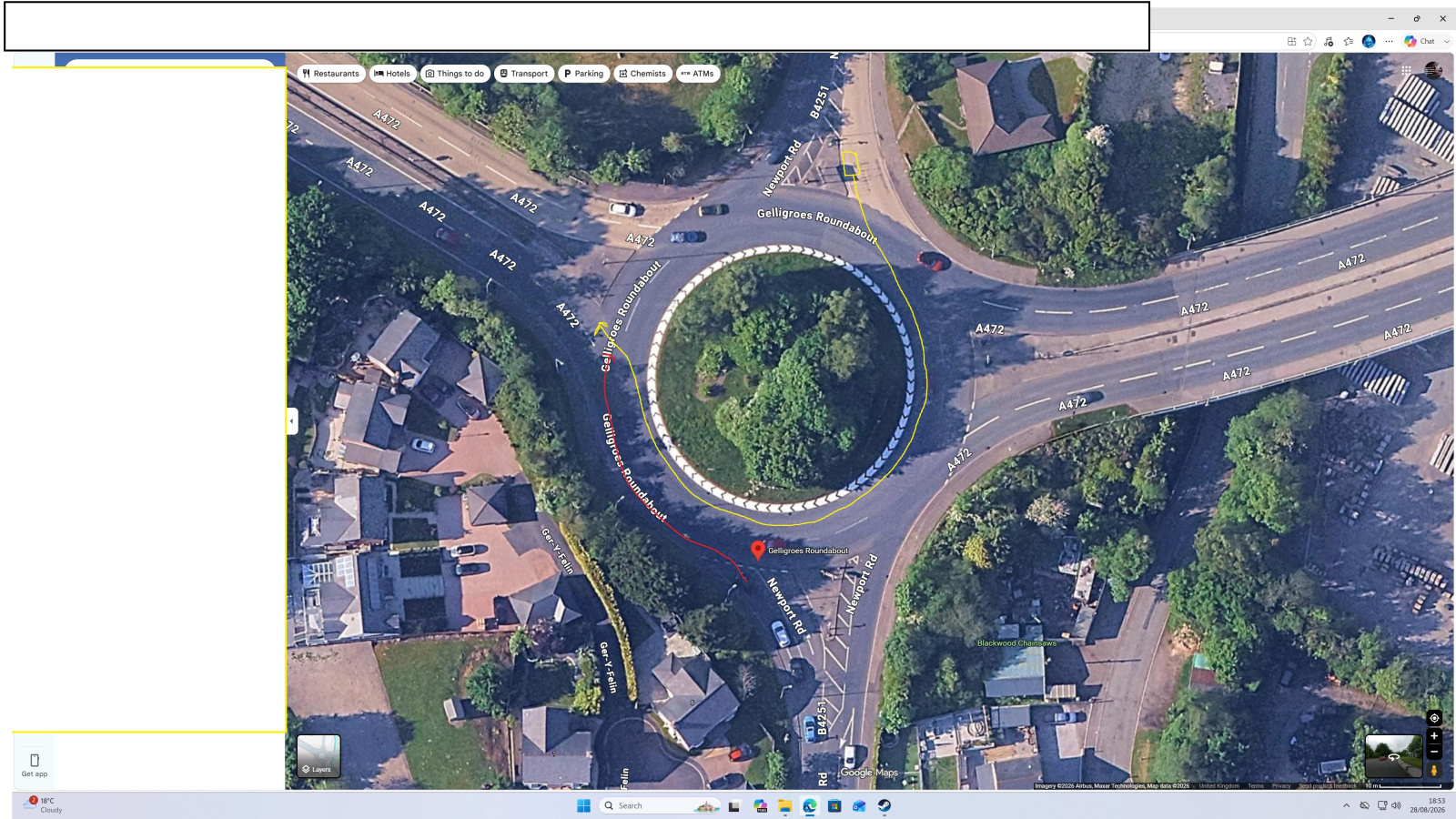Zoom out with the minus button
The height and width of the screenshot is (819, 1456).
click(1434, 752)
